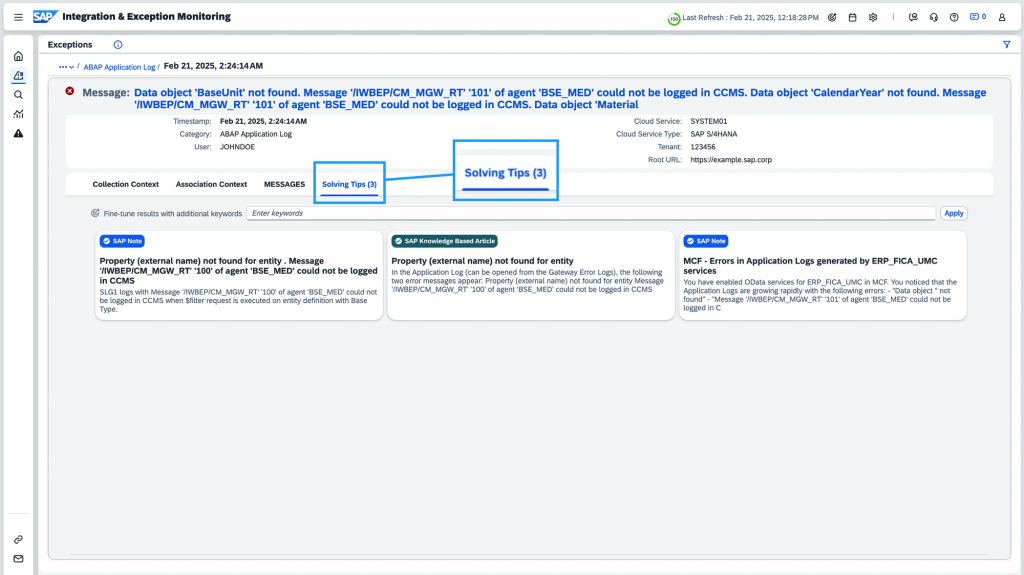Click the Exceptions page title
This screenshot has height=575, width=1024.
click(70, 44)
